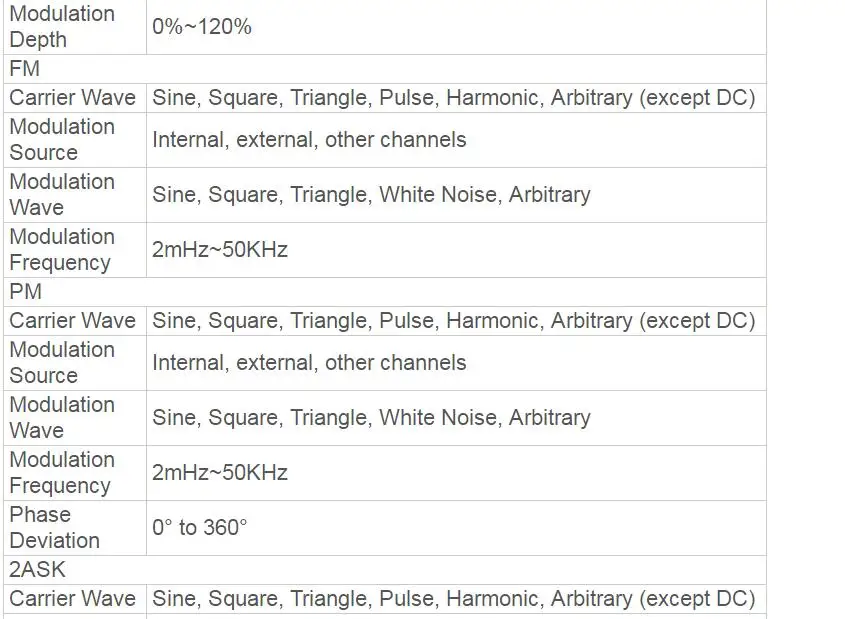845x619 pixels.
Task: Select the 0%~120% depth value
Action: 202,27
